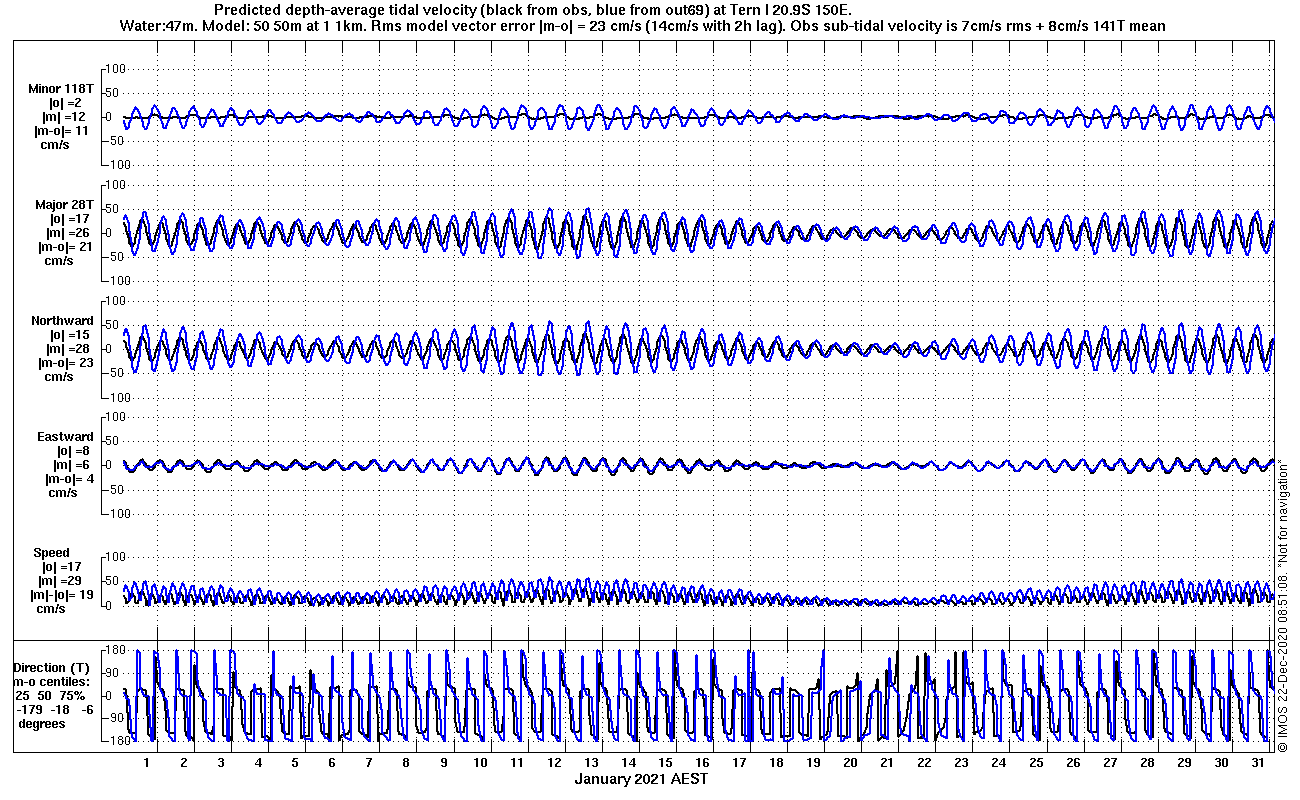This screenshot has width=1300, height=800.
Task: Click the '|o| =2' value in Minor panel
Action: 66,103
